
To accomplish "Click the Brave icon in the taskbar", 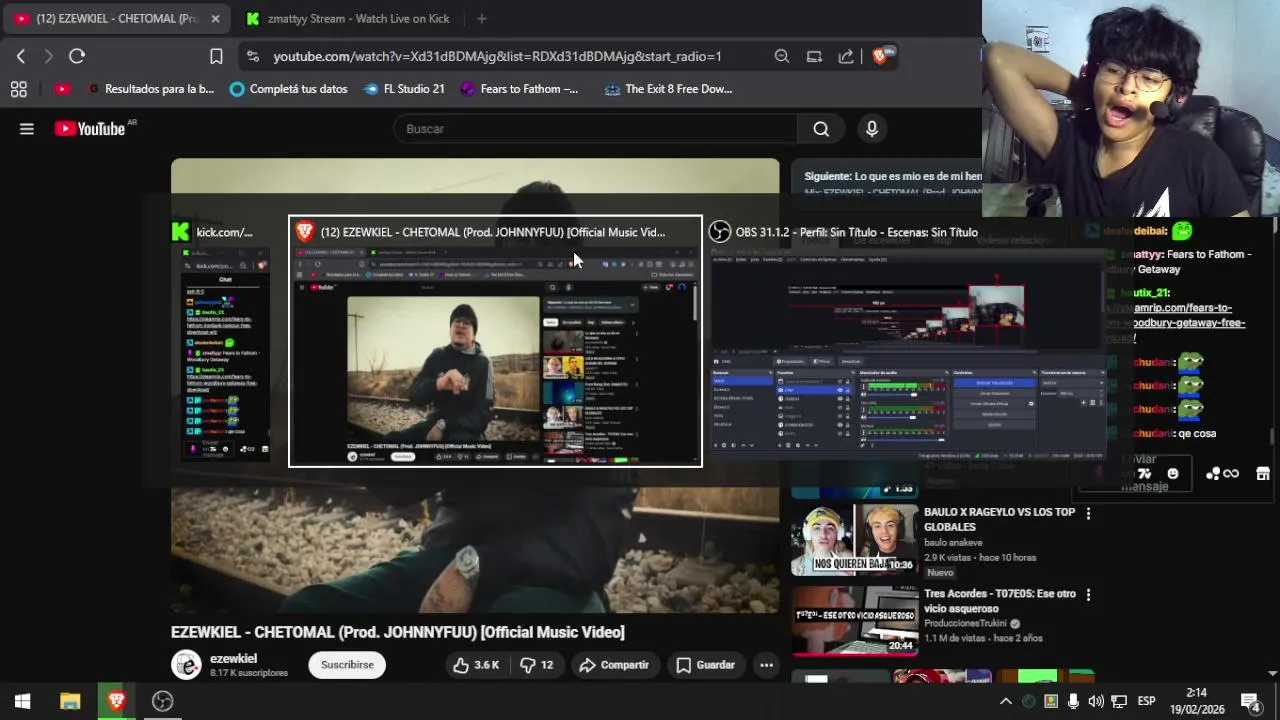I will [116, 701].
